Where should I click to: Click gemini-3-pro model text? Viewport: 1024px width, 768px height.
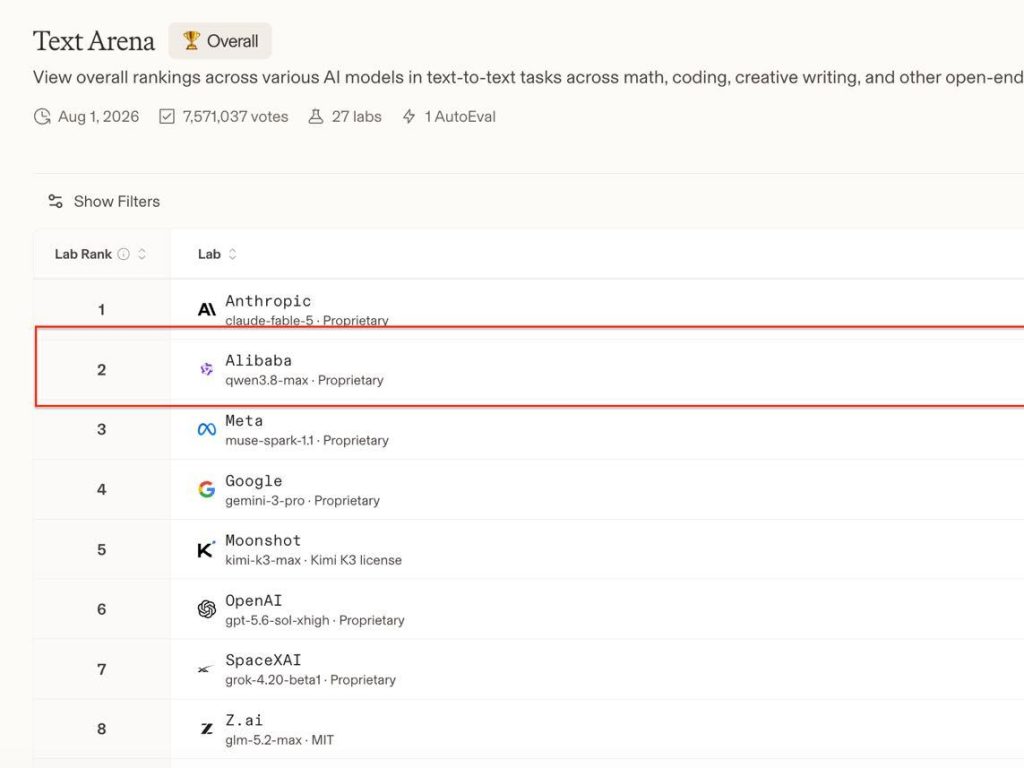tap(264, 500)
